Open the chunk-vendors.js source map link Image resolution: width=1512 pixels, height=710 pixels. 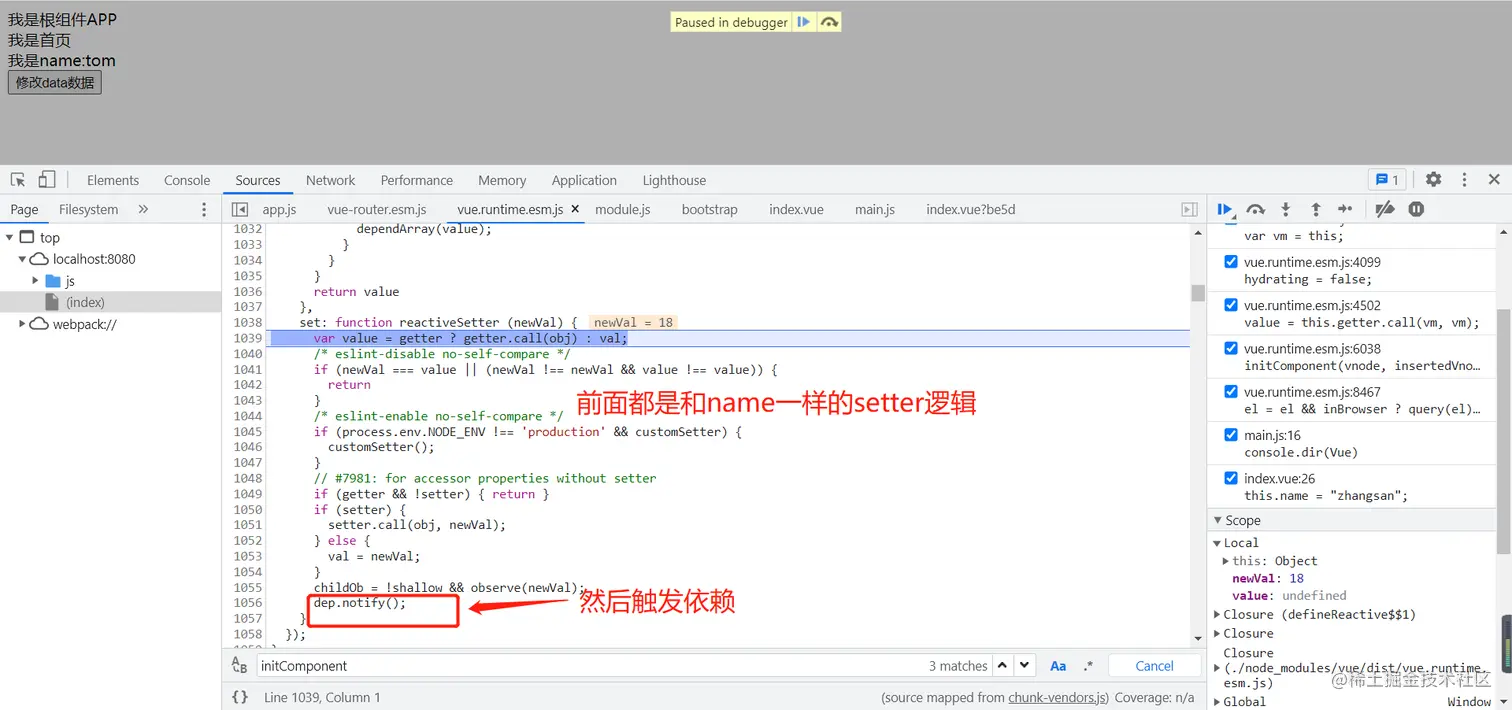pyautogui.click(x=1057, y=698)
